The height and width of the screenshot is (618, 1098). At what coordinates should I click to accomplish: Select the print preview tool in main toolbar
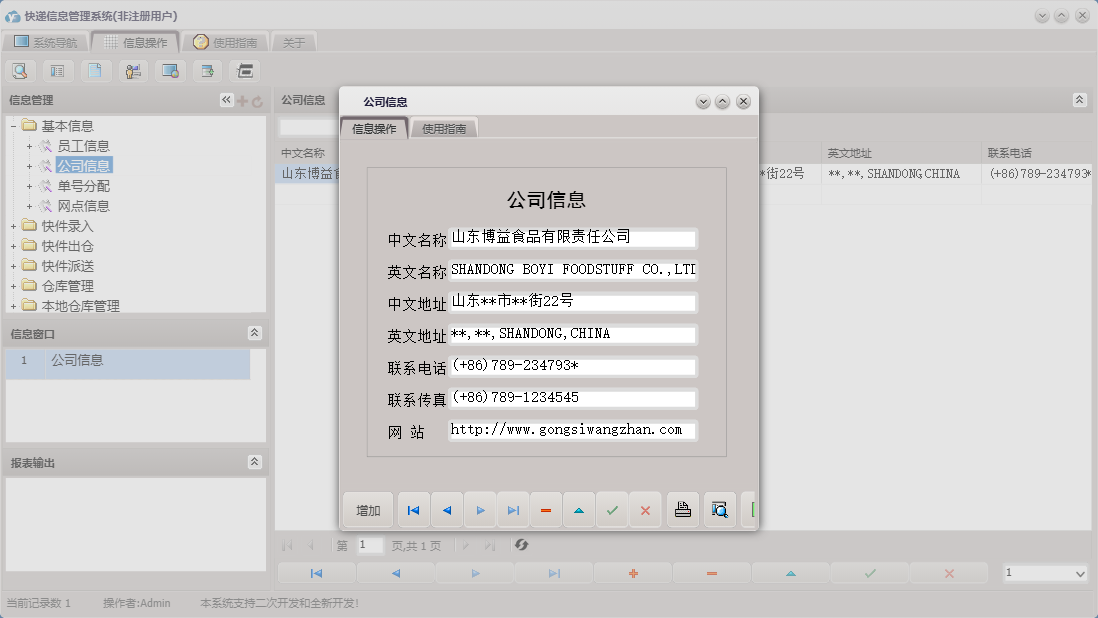pyautogui.click(x=20, y=70)
